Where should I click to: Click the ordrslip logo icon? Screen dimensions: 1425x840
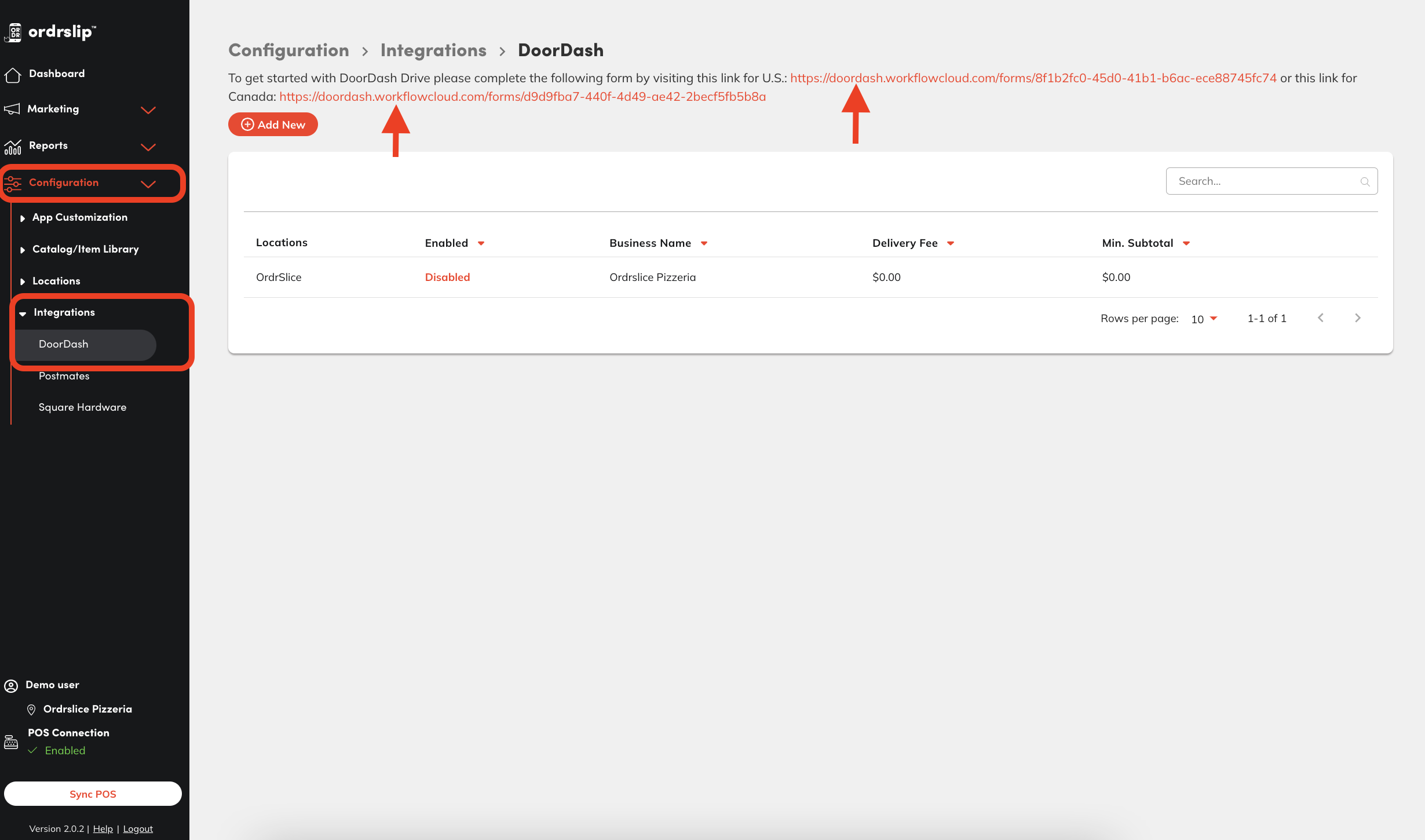click(14, 32)
